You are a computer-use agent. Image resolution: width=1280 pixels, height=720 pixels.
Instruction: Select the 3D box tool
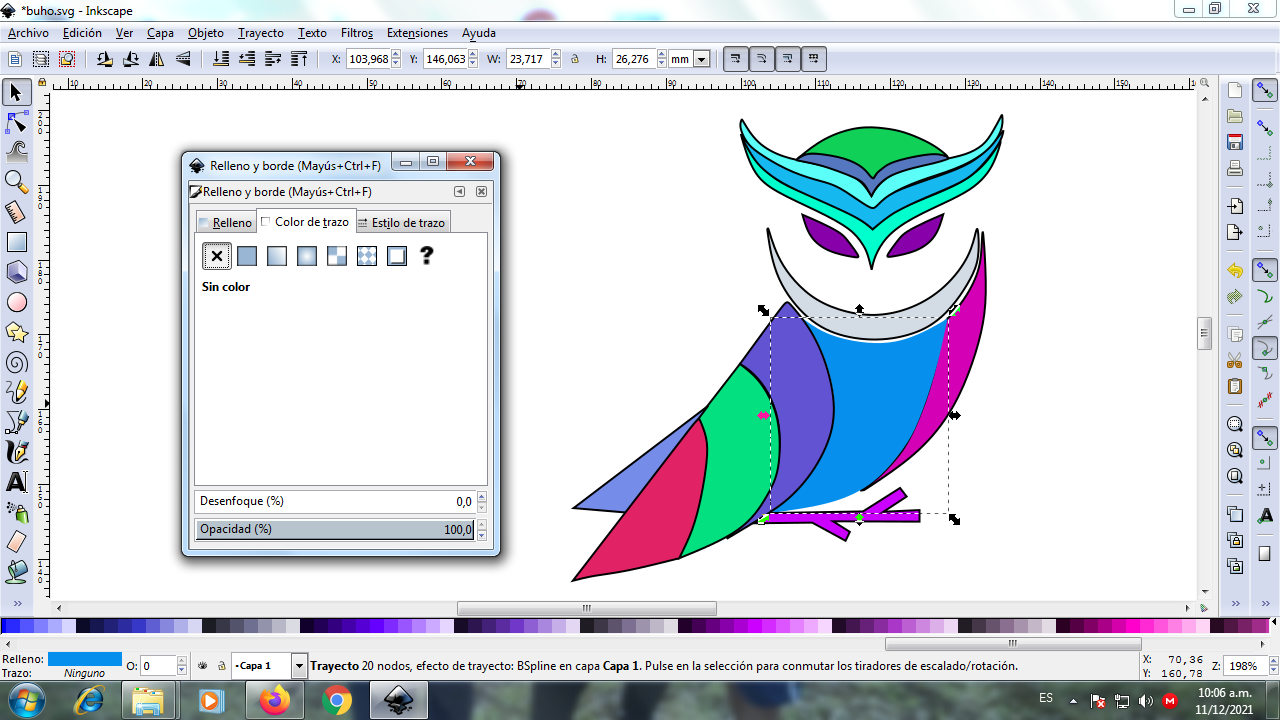point(16,272)
